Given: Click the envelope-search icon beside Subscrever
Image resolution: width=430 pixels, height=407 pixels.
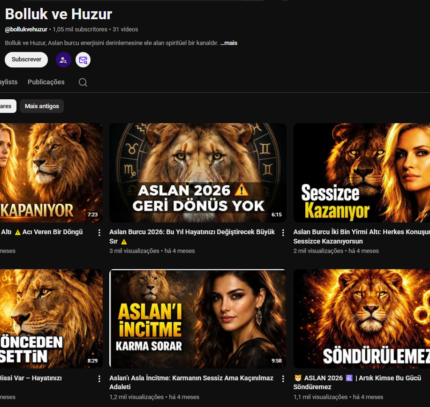Looking at the screenshot, I should 83,60.
